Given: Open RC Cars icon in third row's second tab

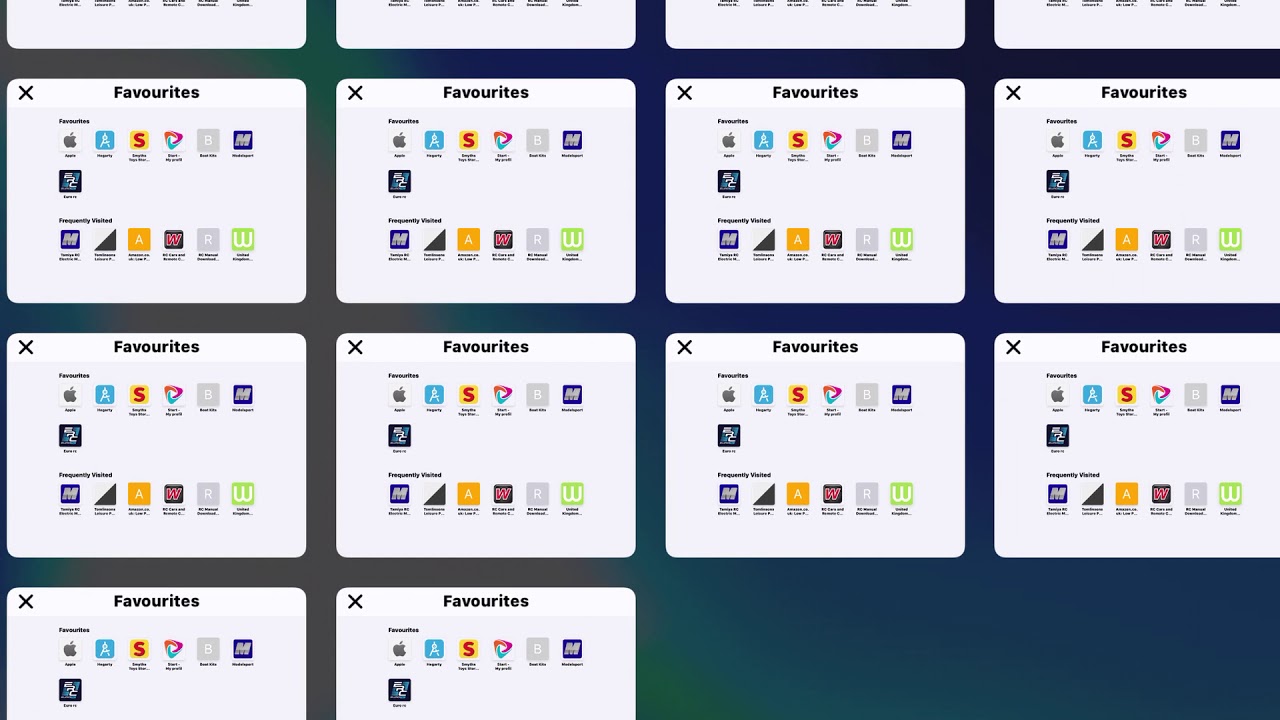Looking at the screenshot, I should (503, 493).
